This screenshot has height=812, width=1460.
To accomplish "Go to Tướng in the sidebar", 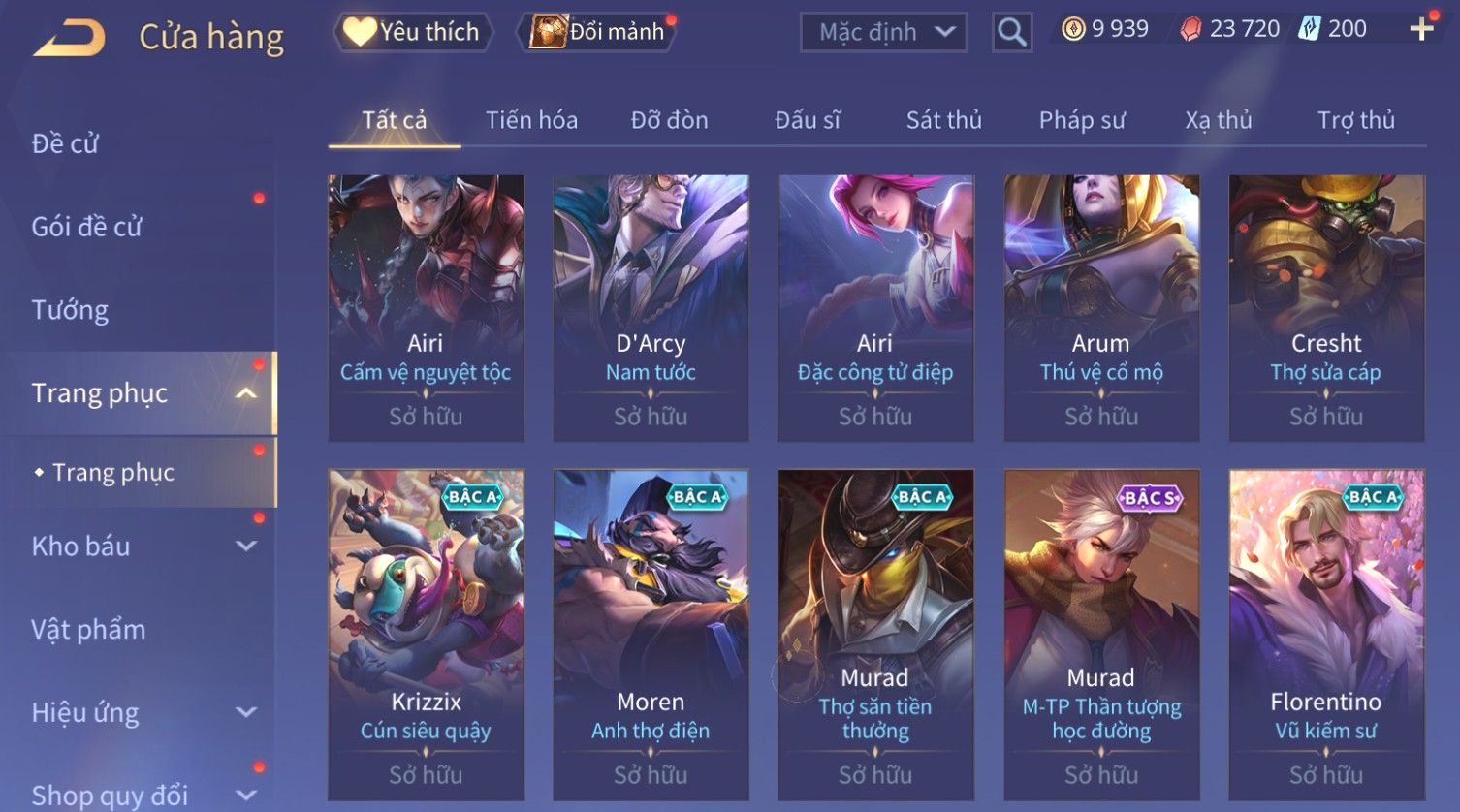I will pos(70,310).
